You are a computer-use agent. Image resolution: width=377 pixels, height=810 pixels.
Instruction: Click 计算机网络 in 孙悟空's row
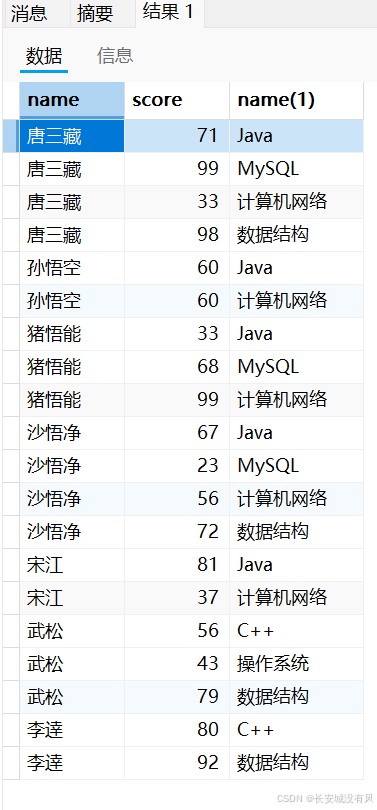pos(296,301)
